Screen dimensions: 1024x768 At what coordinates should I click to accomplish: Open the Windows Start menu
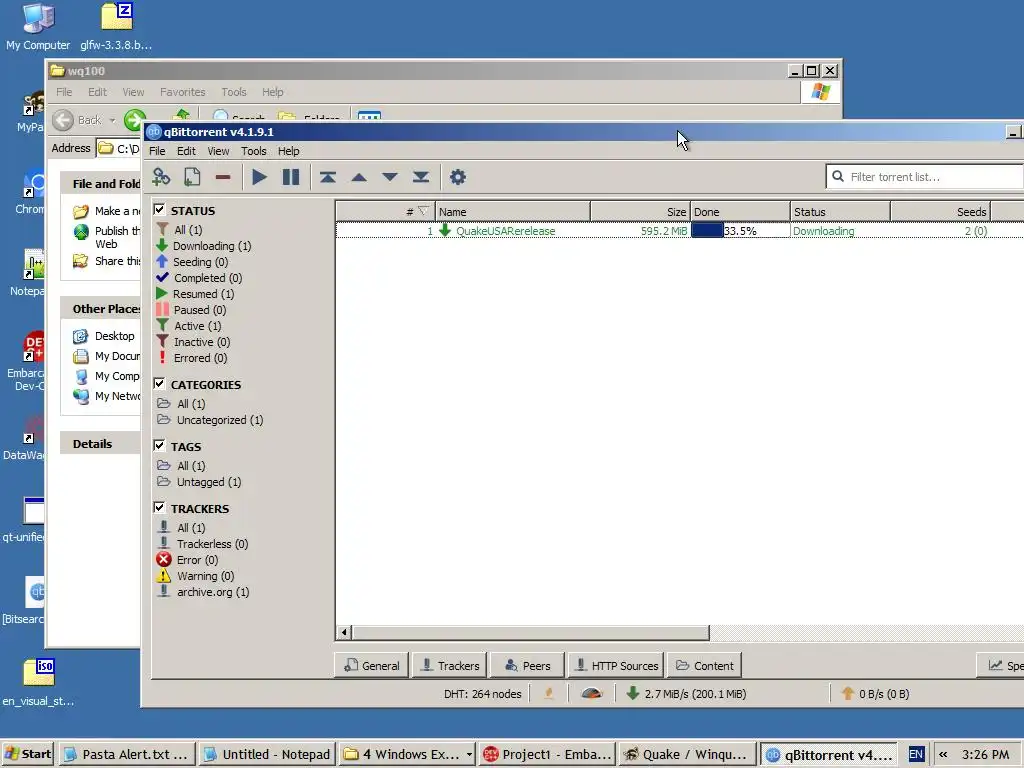(x=27, y=754)
